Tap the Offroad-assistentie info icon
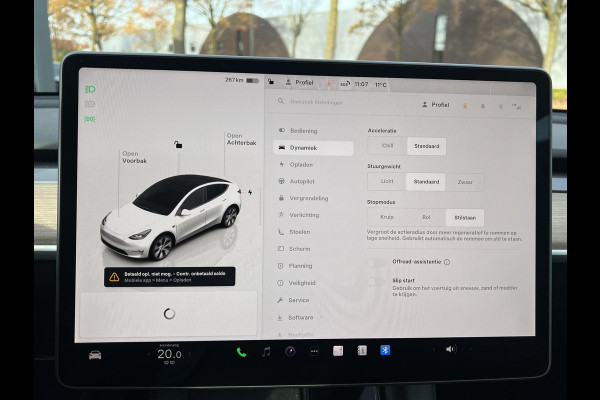Viewport: 600px width, 400px height. pos(447,262)
